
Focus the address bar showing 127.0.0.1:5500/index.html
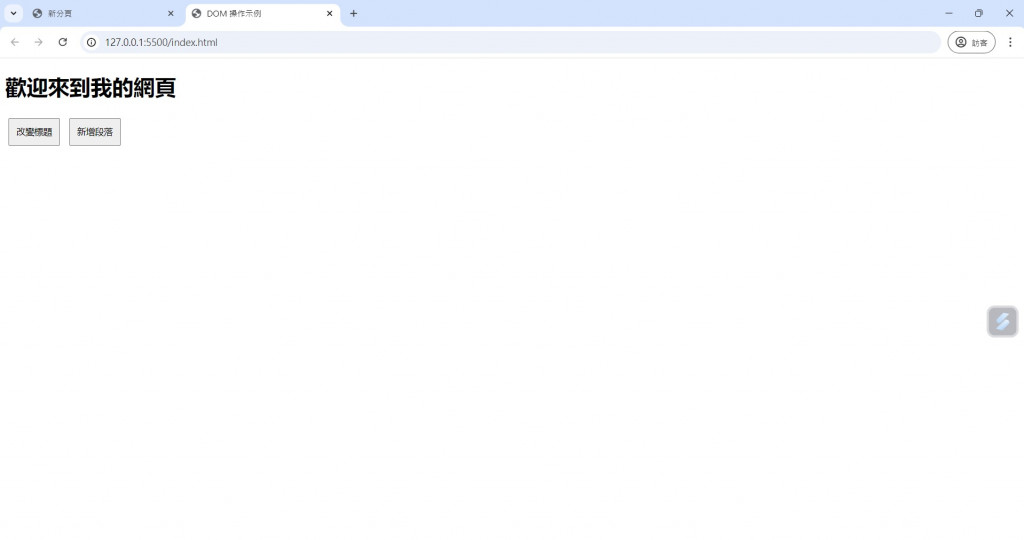tap(510, 42)
